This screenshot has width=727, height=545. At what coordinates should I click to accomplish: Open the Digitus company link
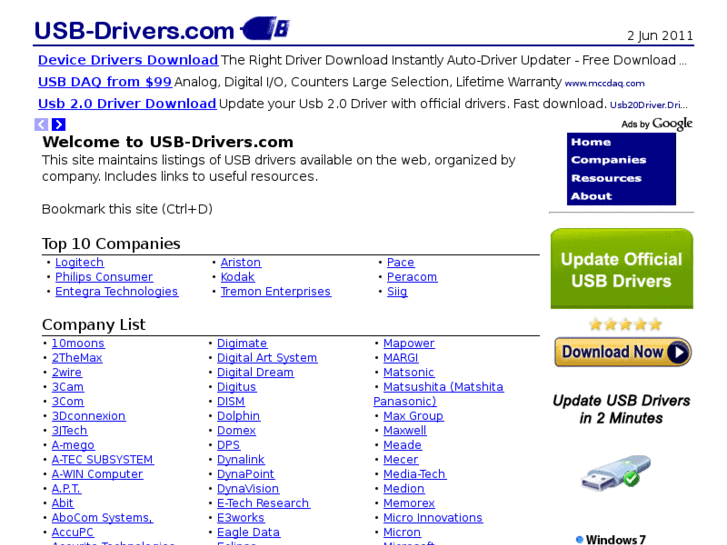236,387
